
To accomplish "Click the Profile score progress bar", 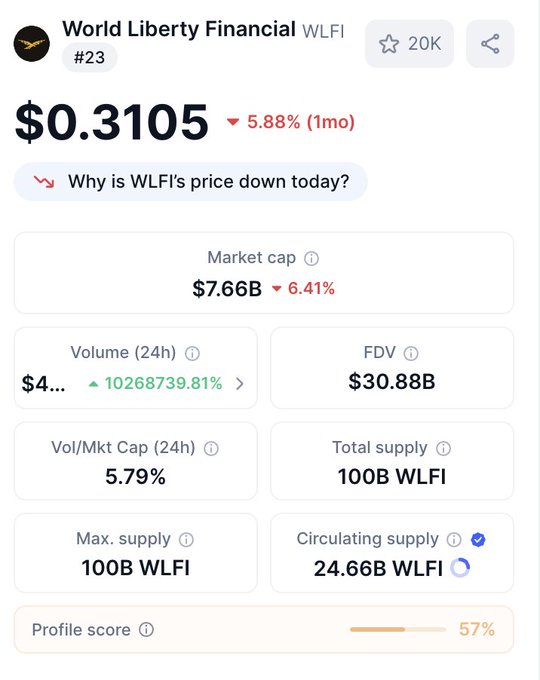I will pyautogui.click(x=398, y=629).
